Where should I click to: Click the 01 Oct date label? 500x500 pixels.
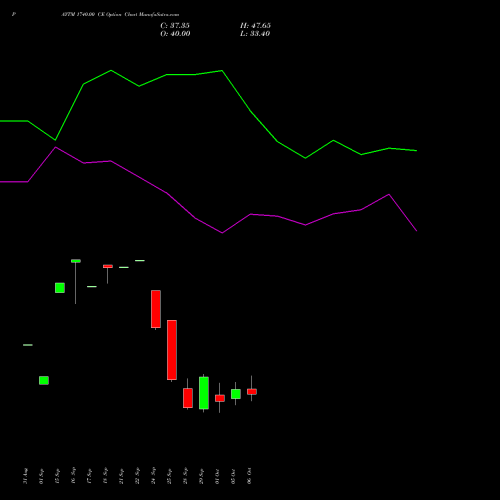[x=218, y=476]
